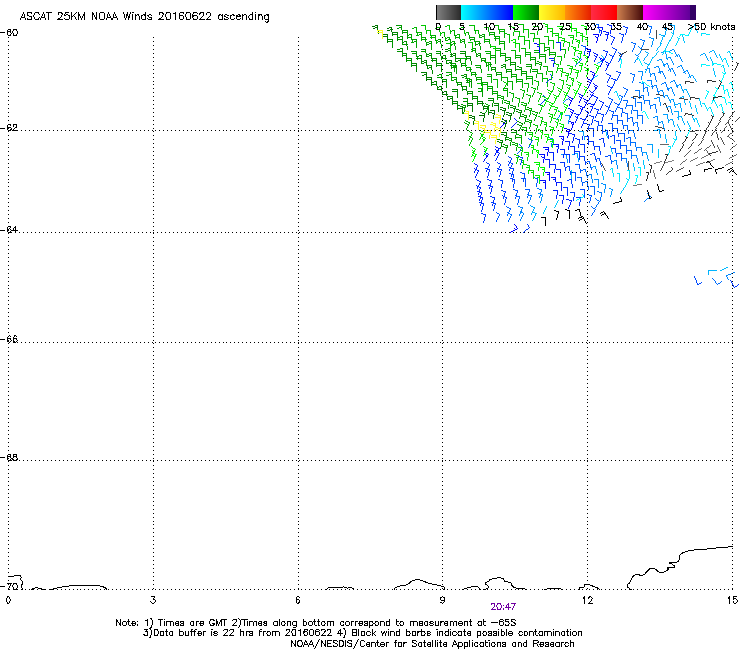Click the -62 latitude axis label

(x=9, y=128)
